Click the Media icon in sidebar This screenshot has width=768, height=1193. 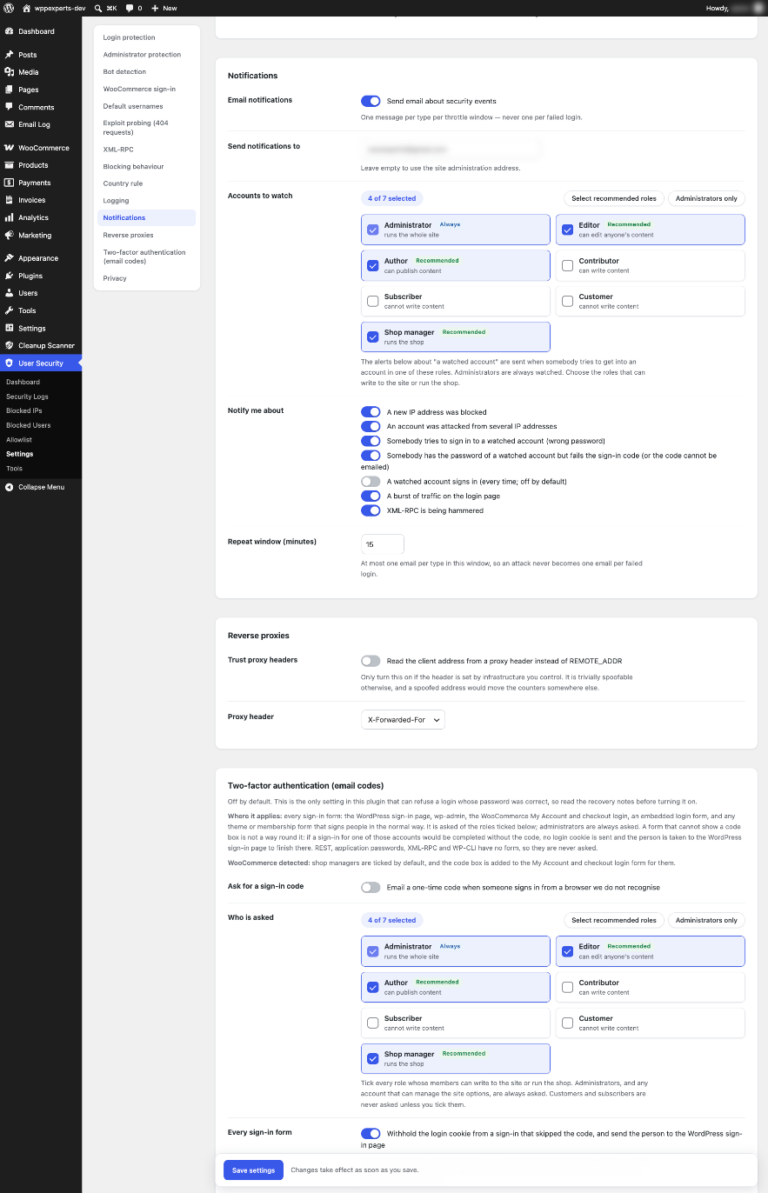[x=9, y=72]
